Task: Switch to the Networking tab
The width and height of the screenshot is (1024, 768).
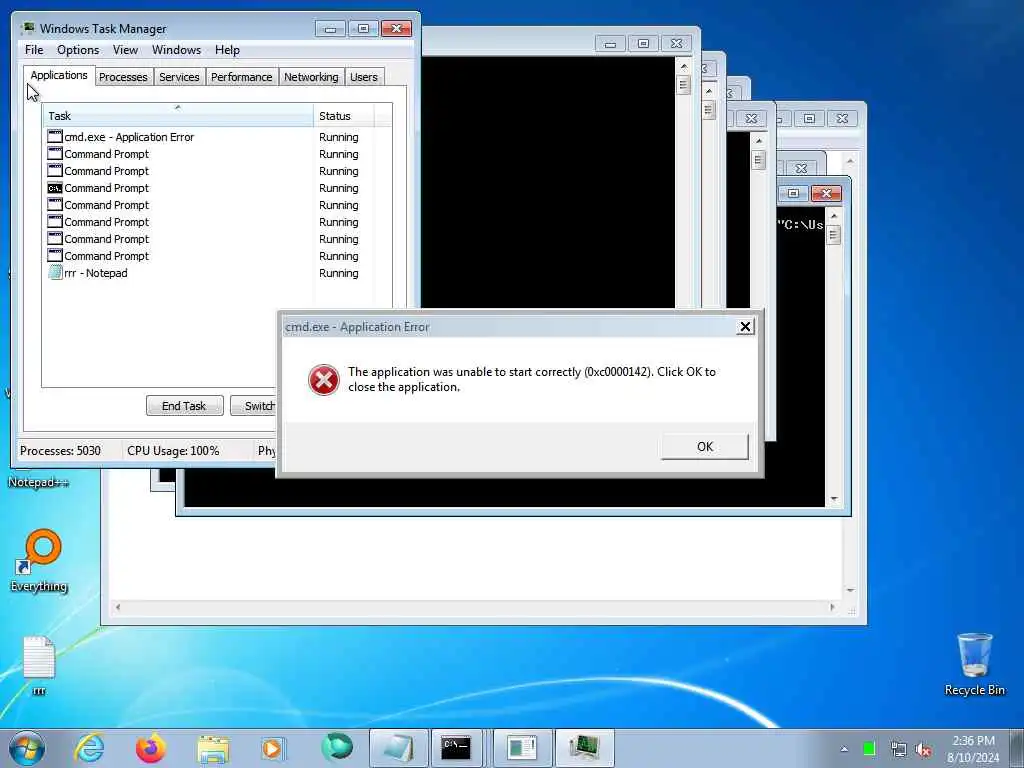Action: [311, 77]
